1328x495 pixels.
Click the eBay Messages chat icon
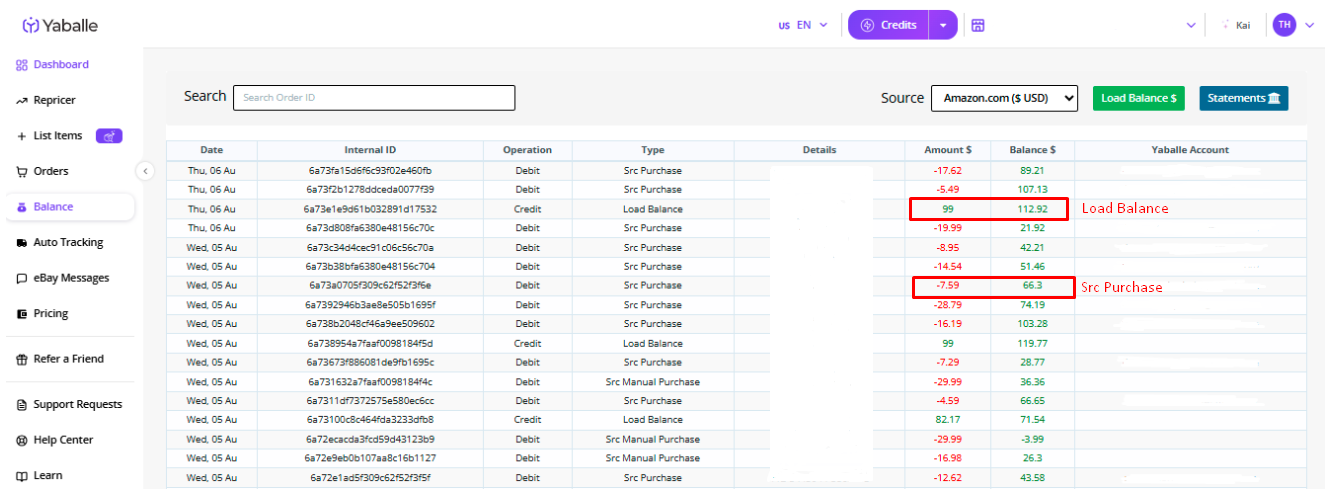22,279
